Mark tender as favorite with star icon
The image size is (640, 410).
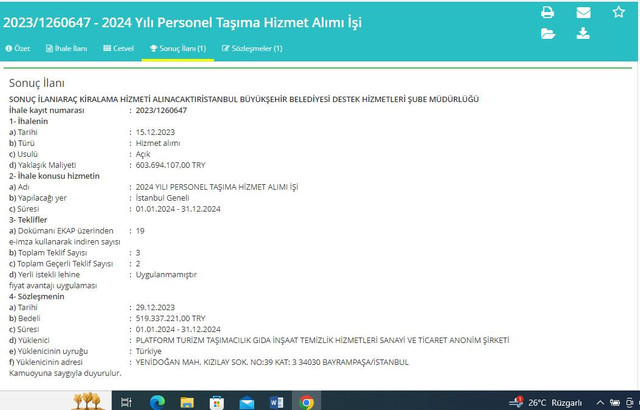(x=619, y=13)
